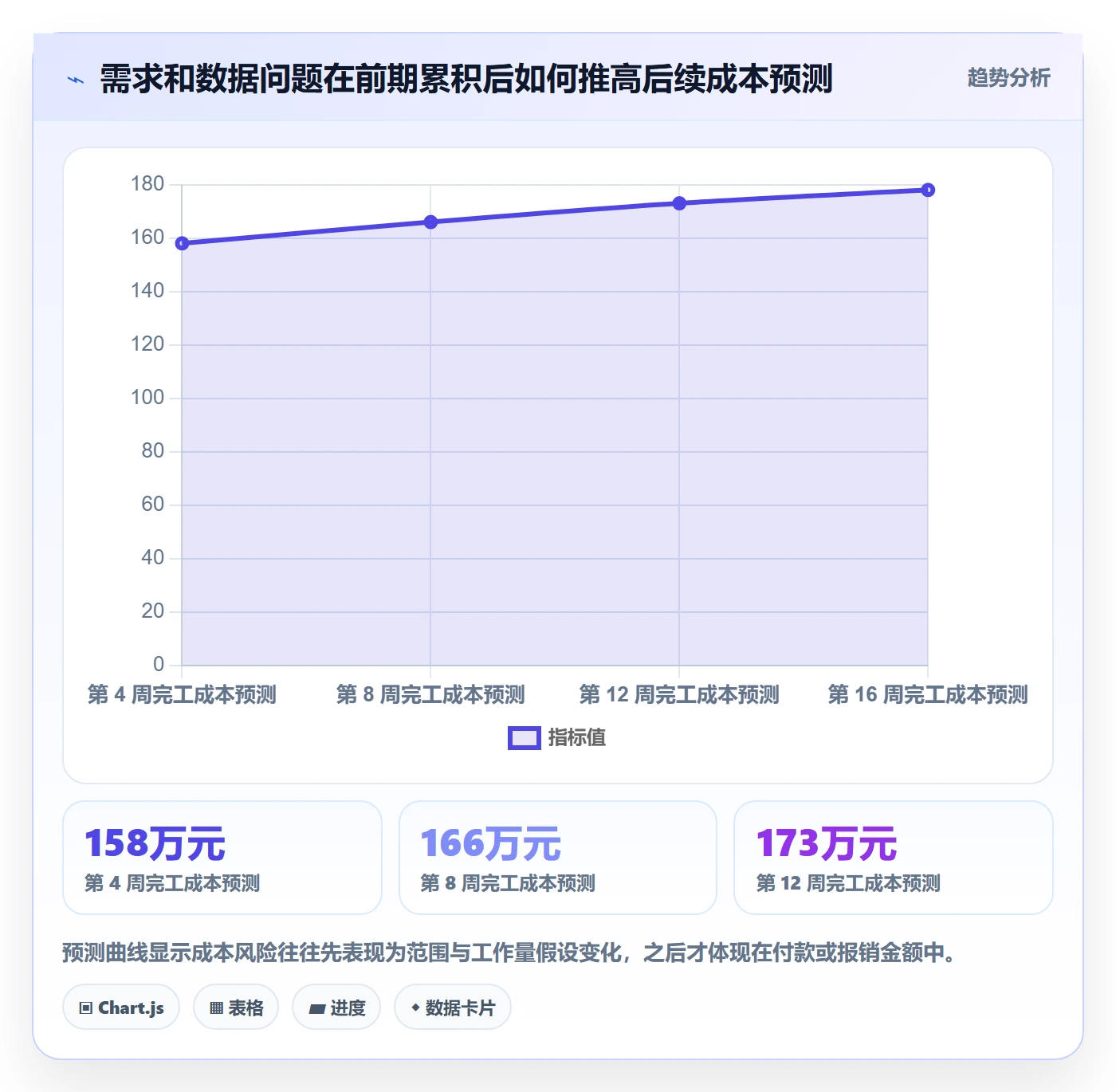1116x1092 pixels.
Task: Click the summary sentence starting with 预测曲线显示
Action: pos(510,953)
